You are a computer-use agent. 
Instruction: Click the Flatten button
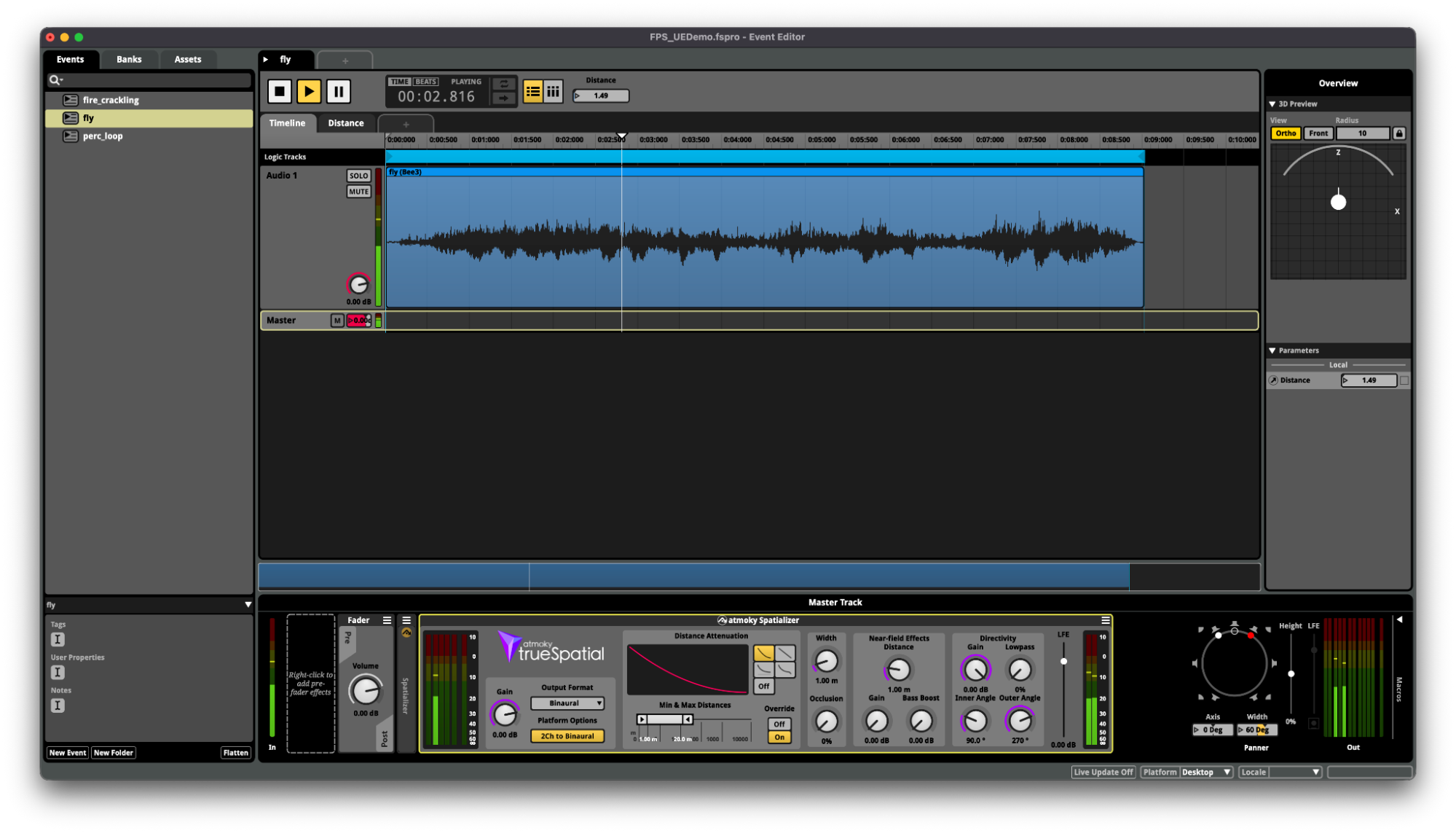235,753
